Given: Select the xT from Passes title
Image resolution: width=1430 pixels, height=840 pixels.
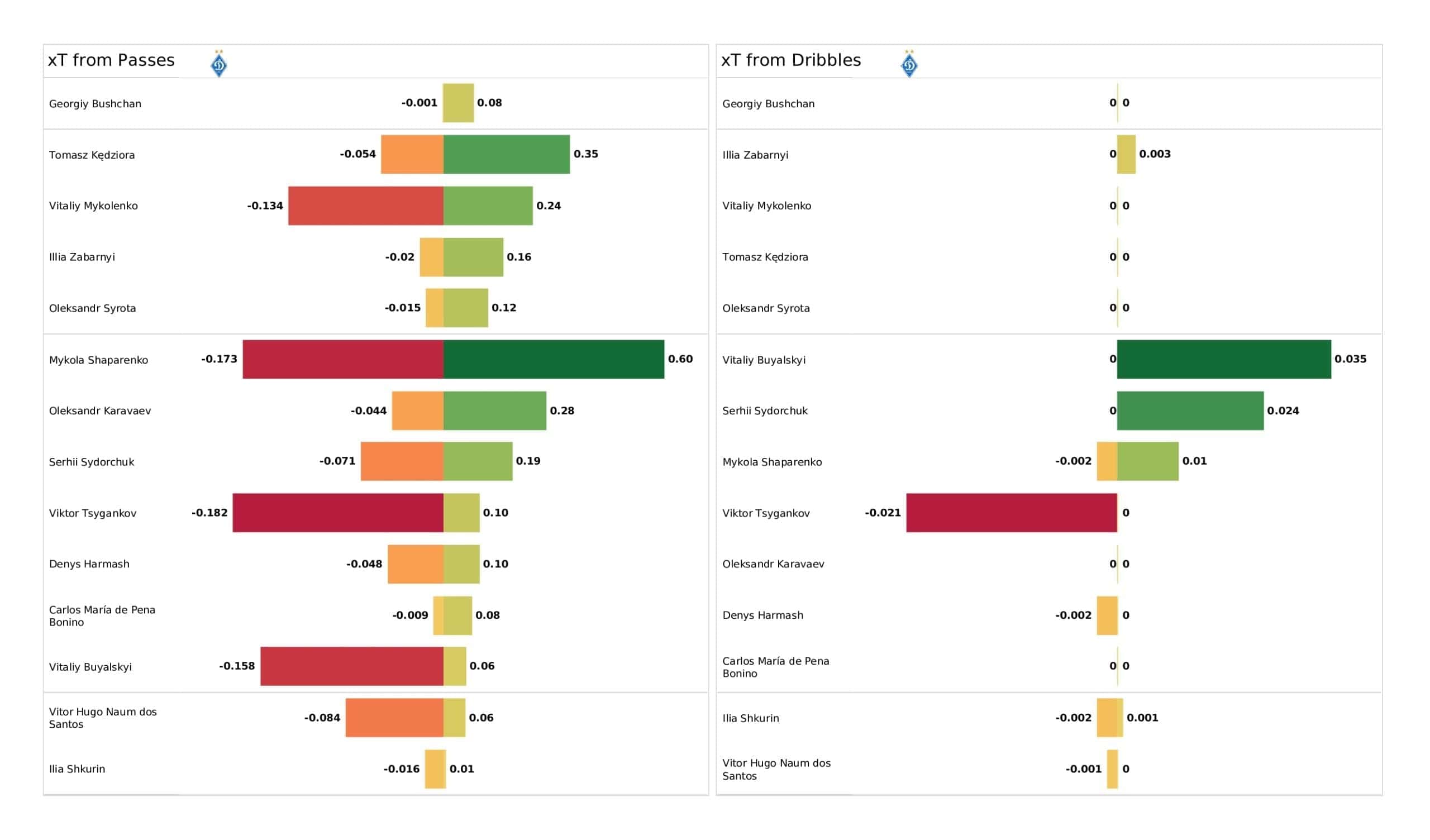Looking at the screenshot, I should click(x=111, y=60).
